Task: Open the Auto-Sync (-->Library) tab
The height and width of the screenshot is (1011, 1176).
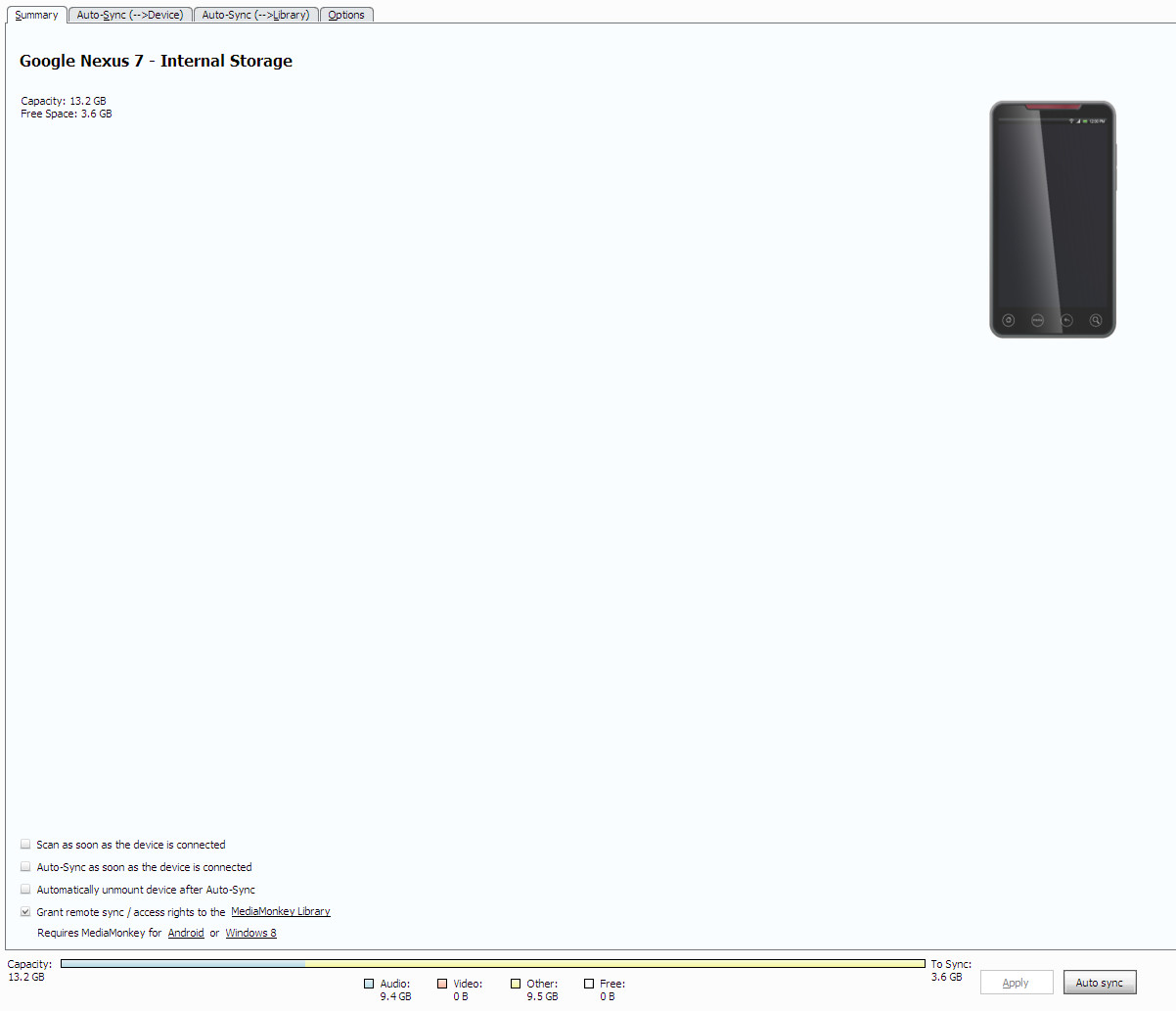Action: click(255, 15)
